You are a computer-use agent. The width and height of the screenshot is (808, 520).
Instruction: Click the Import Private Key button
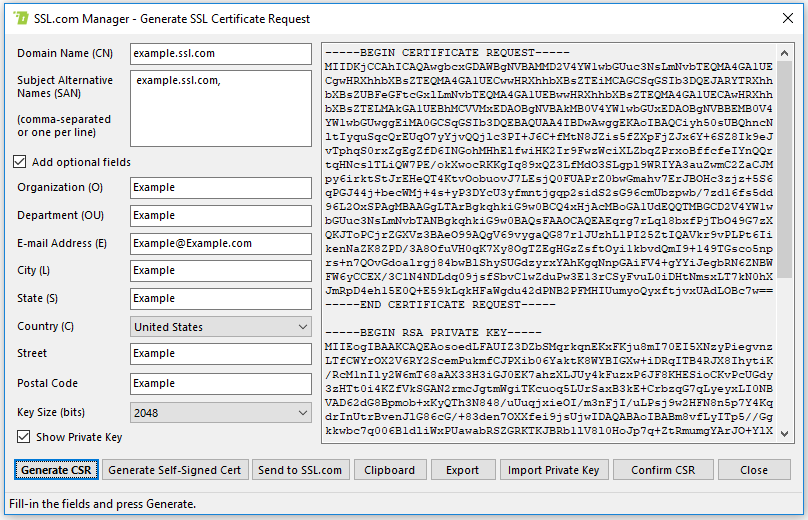click(x=553, y=470)
